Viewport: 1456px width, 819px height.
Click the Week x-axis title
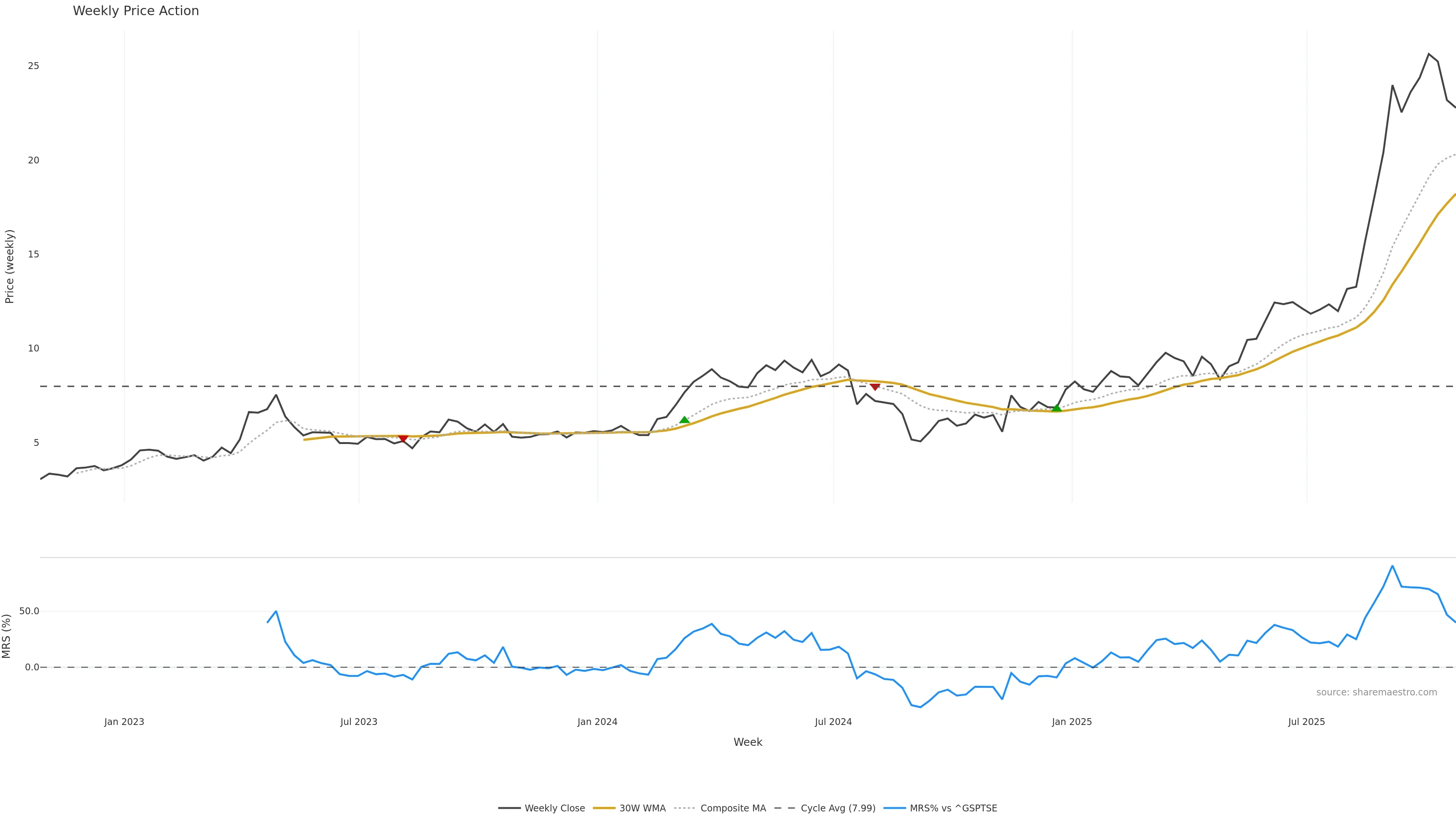748,742
